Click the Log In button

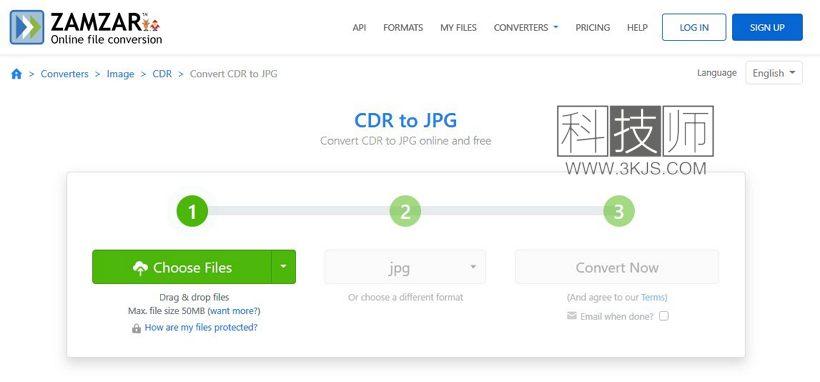[x=694, y=27]
